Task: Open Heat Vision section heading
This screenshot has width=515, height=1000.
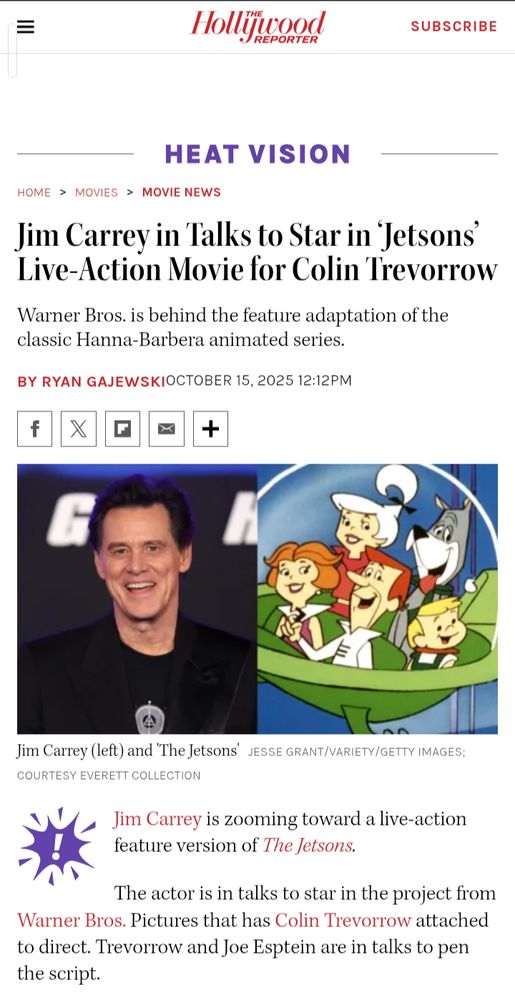Action: coord(258,154)
